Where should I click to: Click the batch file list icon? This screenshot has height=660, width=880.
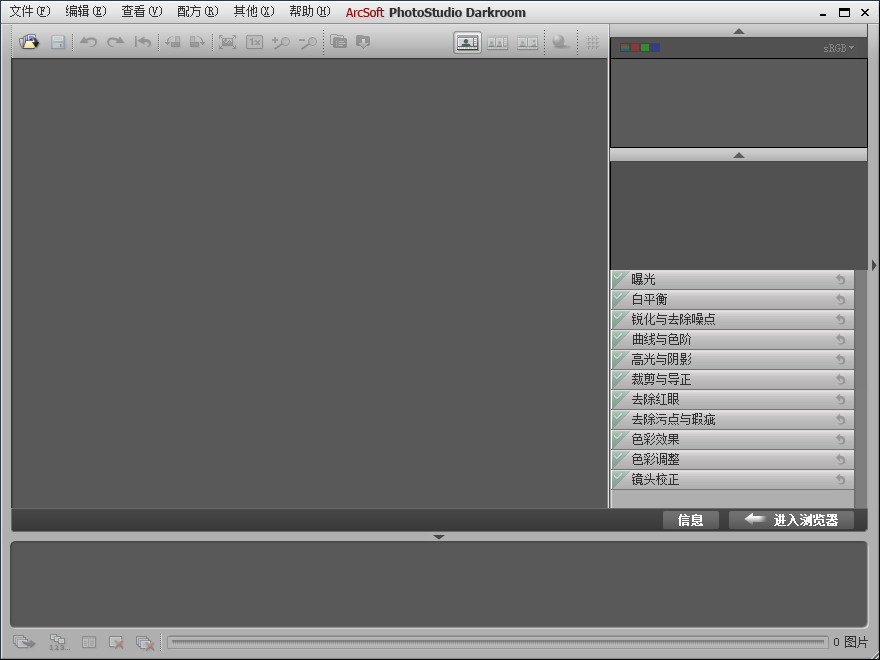tap(338, 42)
